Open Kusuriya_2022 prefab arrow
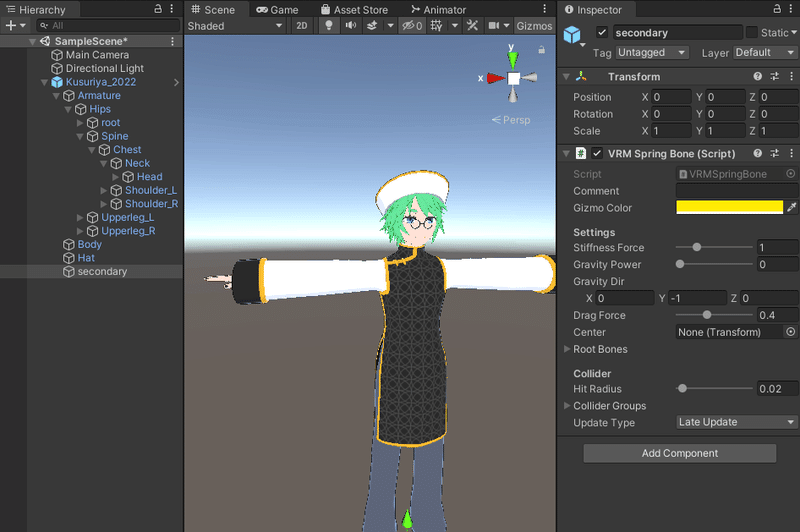This screenshot has height=532, width=800. click(x=176, y=82)
